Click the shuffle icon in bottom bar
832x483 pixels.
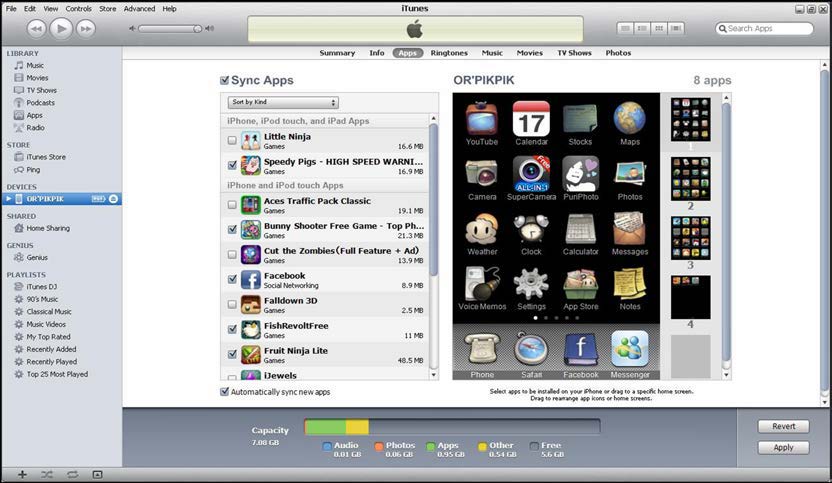click(x=47, y=475)
